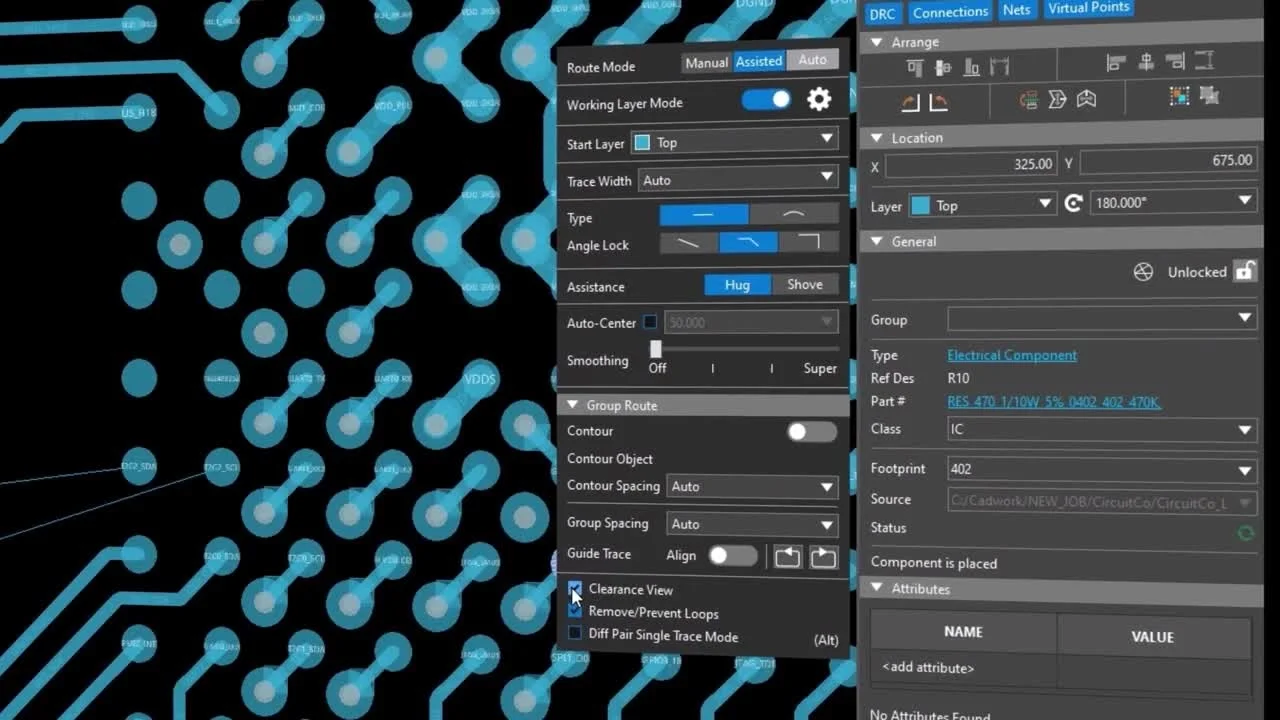Open Working Layer Mode gear settings
1280x720 pixels.
[x=819, y=99]
